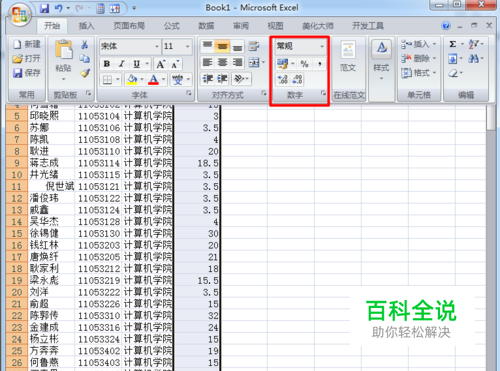Screen dimensions: 500x371
Task: Toggle center horizontal alignment
Action: coord(222,62)
